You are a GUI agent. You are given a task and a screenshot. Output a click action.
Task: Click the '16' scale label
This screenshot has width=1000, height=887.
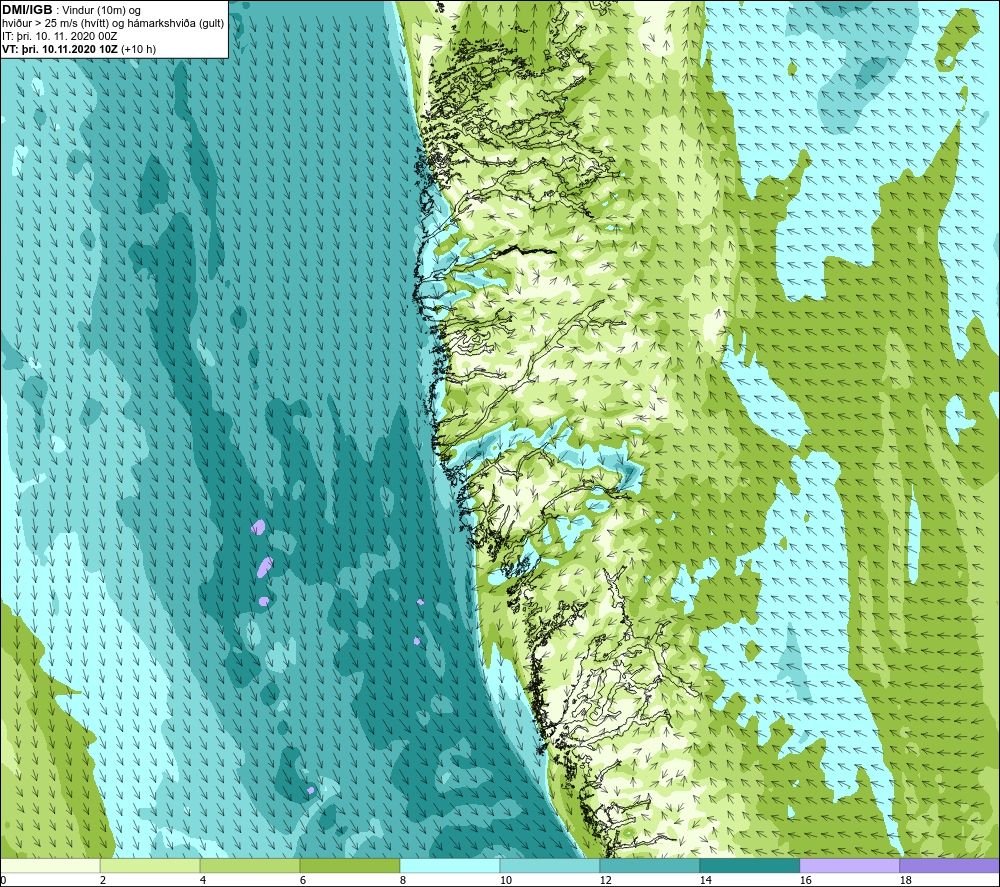[x=805, y=880]
